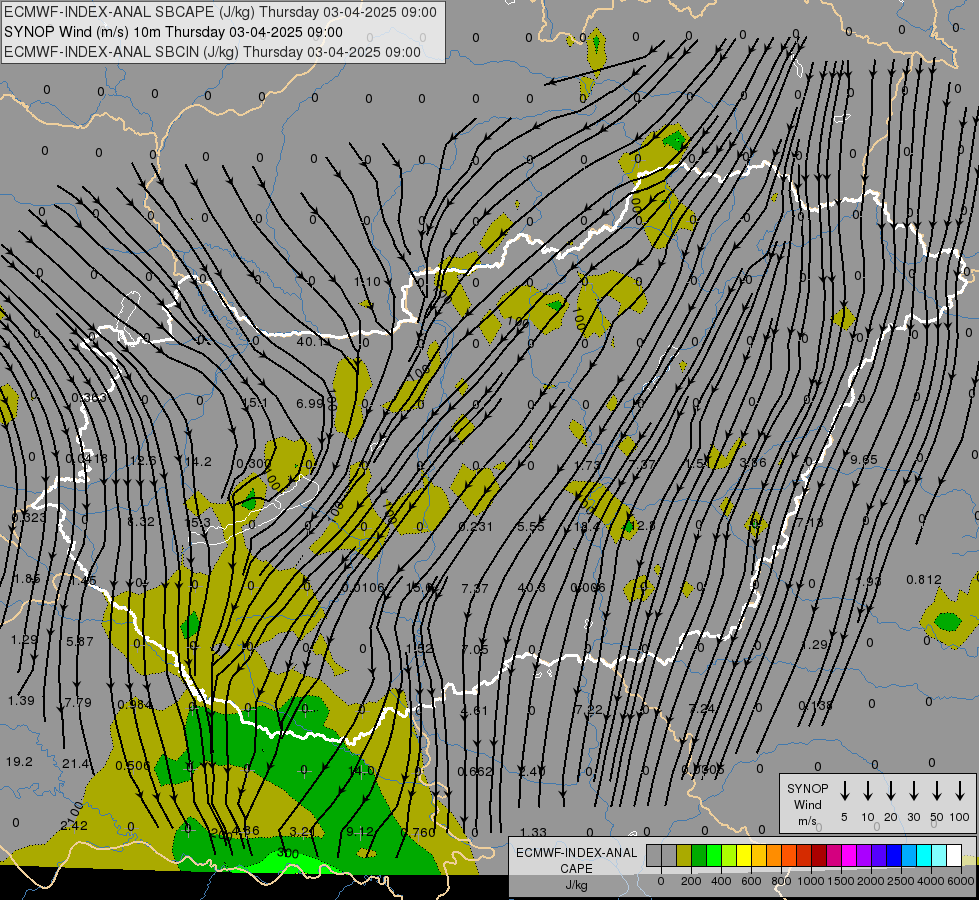Pick the olive CAPE legend swatch
This screenshot has height=900, width=979.
684,856
